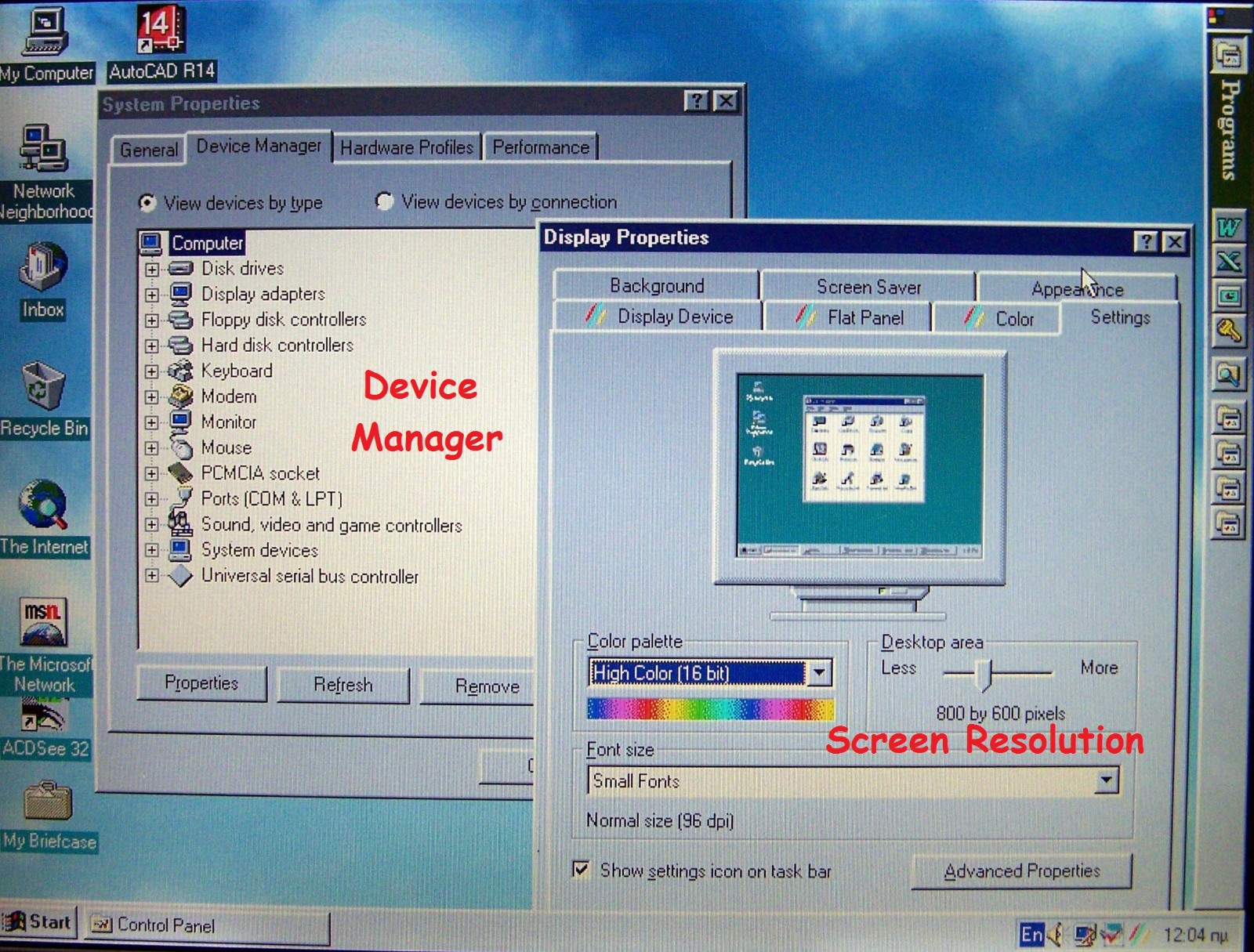1254x952 pixels.
Task: Select the PCMCIA socket device icon
Action: pos(181,473)
